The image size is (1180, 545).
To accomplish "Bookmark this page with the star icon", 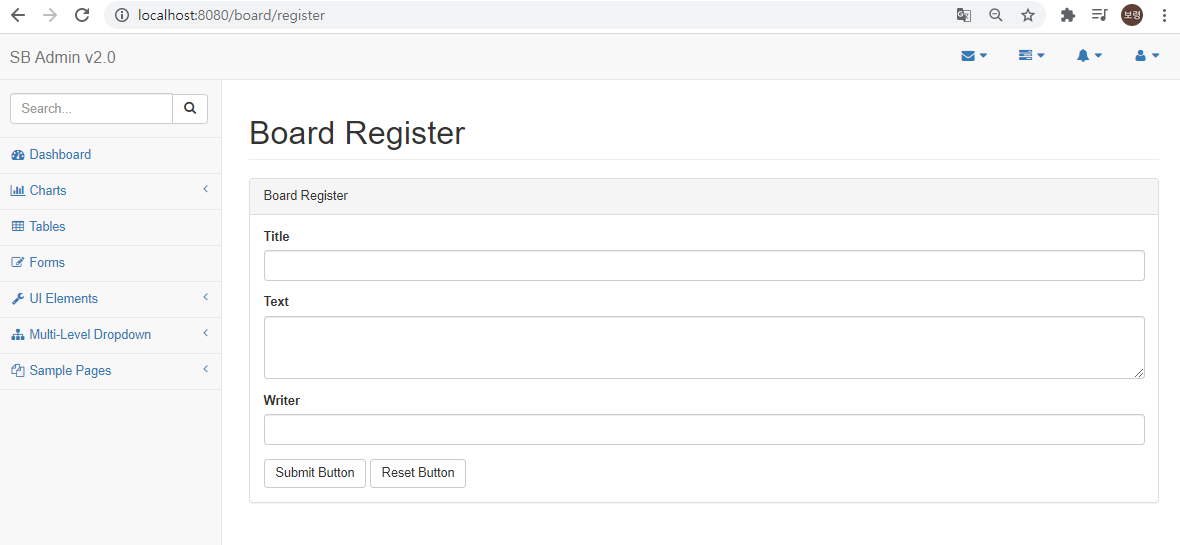I will pos(1028,15).
